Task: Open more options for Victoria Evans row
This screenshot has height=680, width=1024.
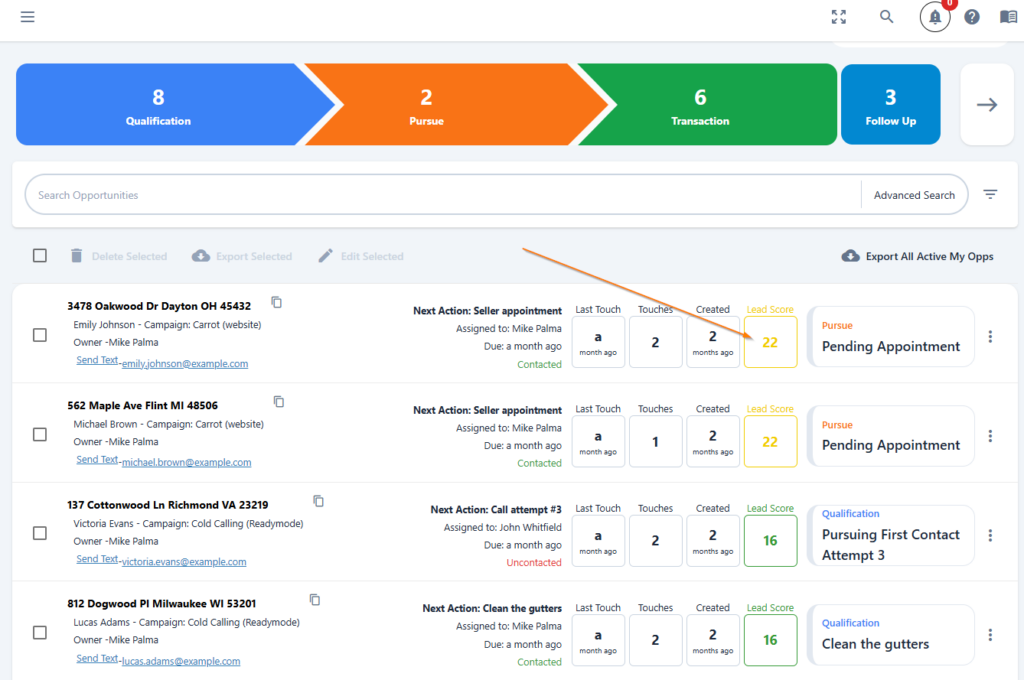Action: (x=990, y=536)
